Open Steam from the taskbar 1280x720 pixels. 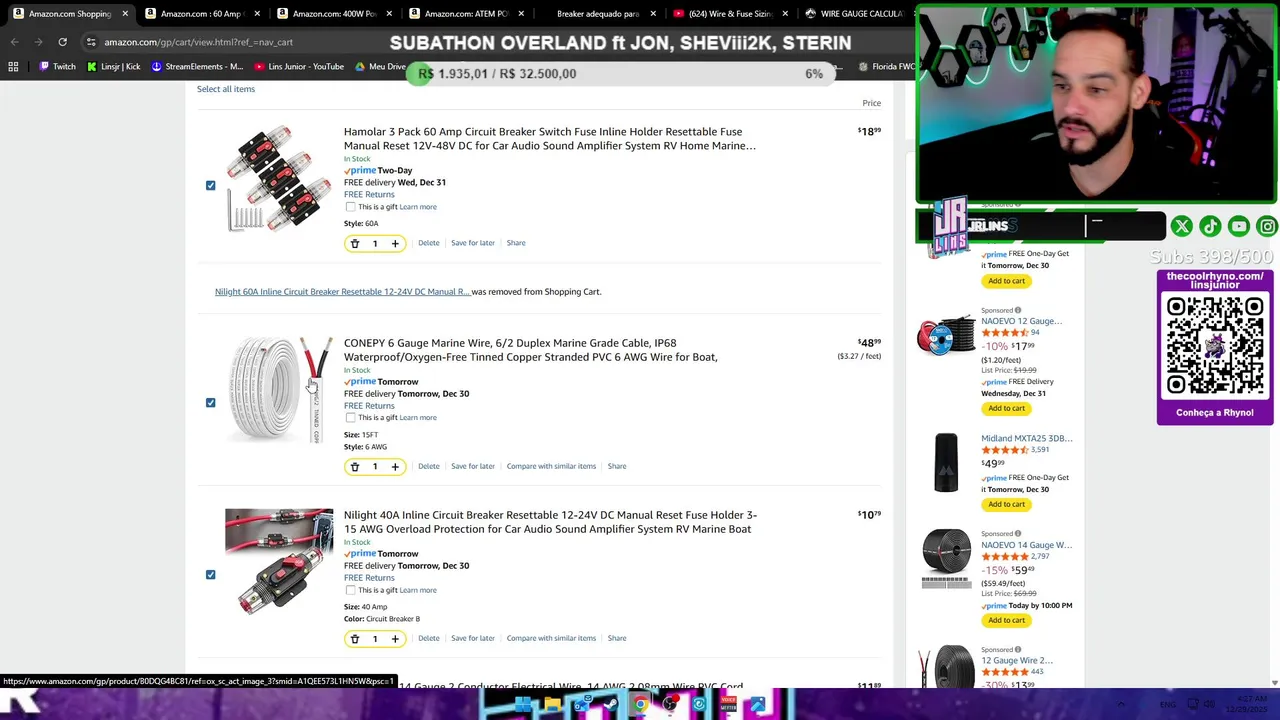coord(611,705)
